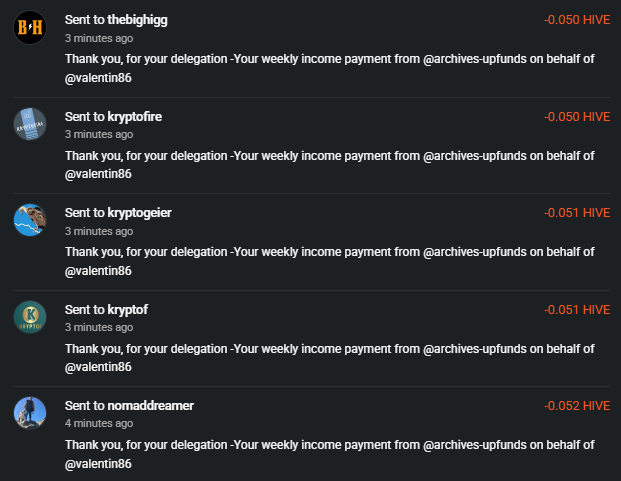Select the -0.051 HIVE amount for kryptogeier
The image size is (621, 481).
[577, 213]
